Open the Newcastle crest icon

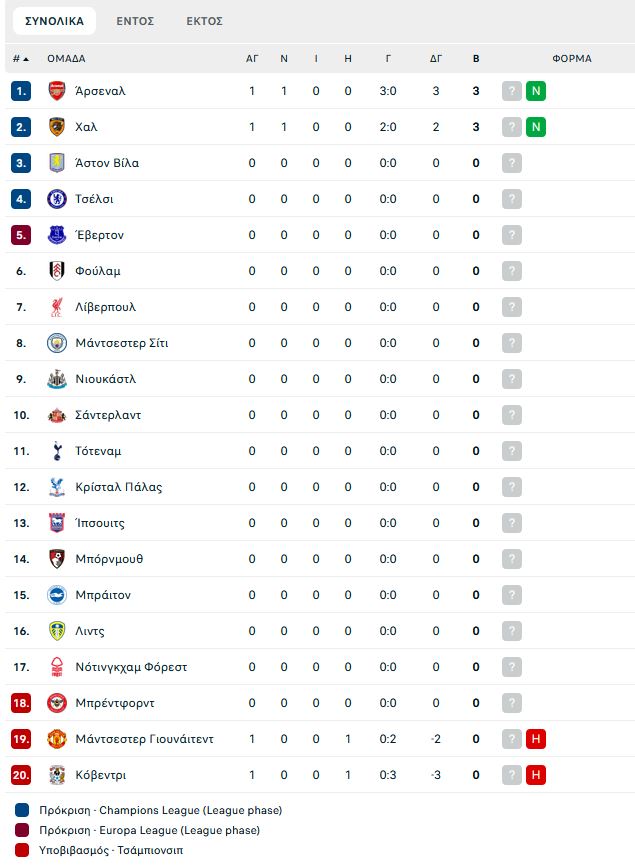57,379
